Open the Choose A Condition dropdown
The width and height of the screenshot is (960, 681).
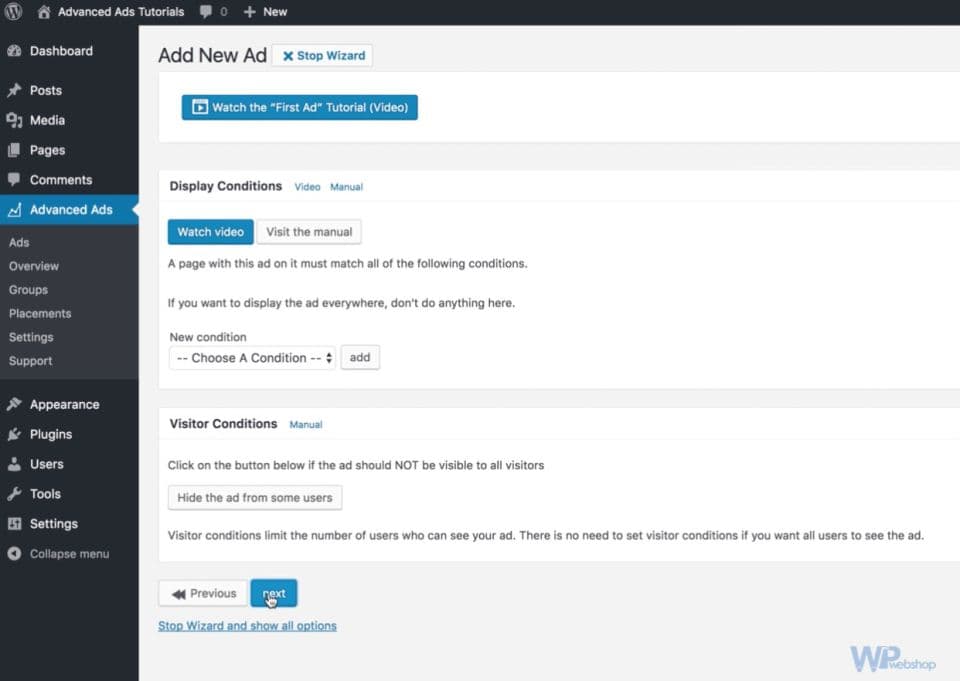click(x=252, y=358)
